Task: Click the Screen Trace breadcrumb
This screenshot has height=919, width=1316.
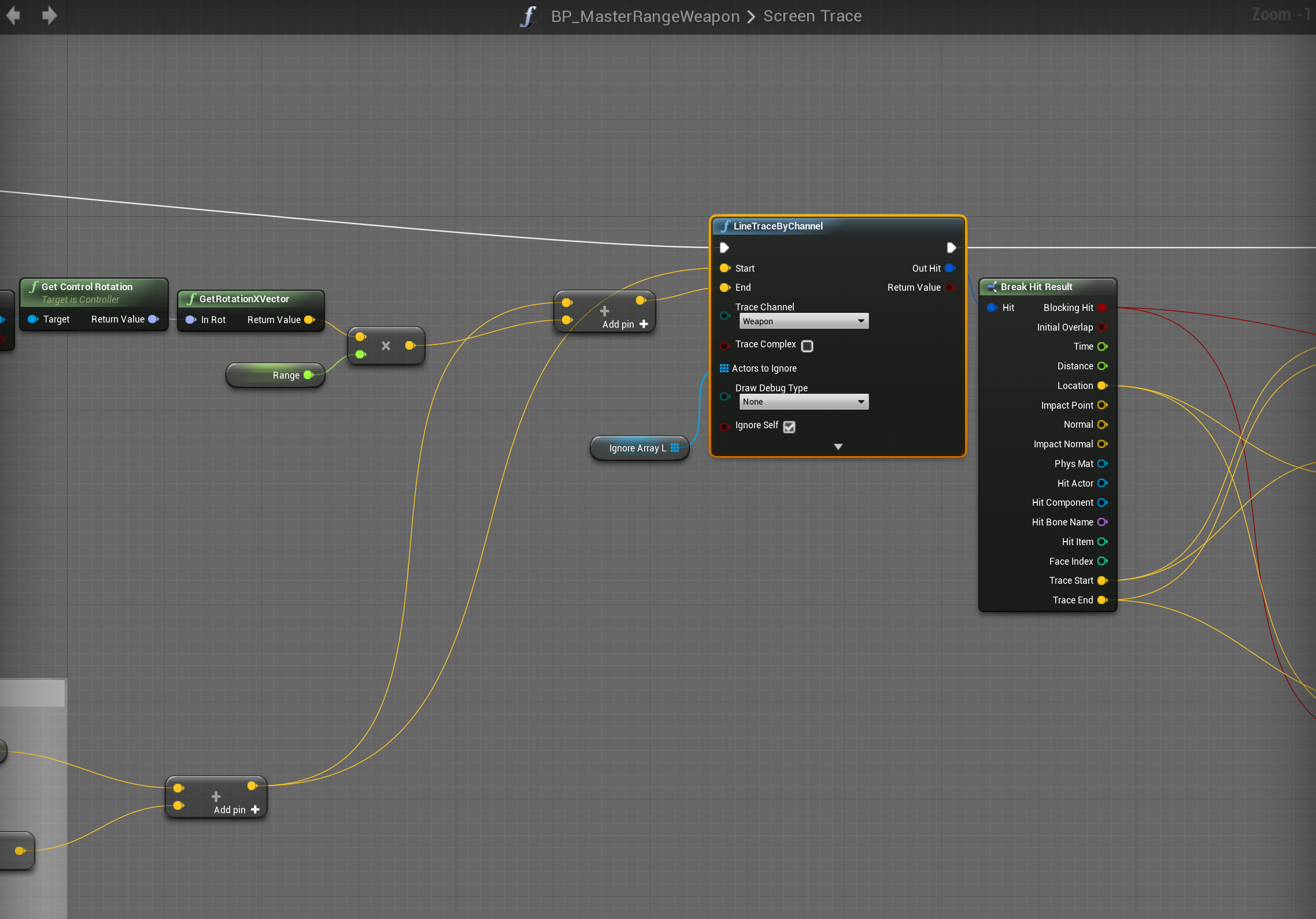Action: [812, 16]
